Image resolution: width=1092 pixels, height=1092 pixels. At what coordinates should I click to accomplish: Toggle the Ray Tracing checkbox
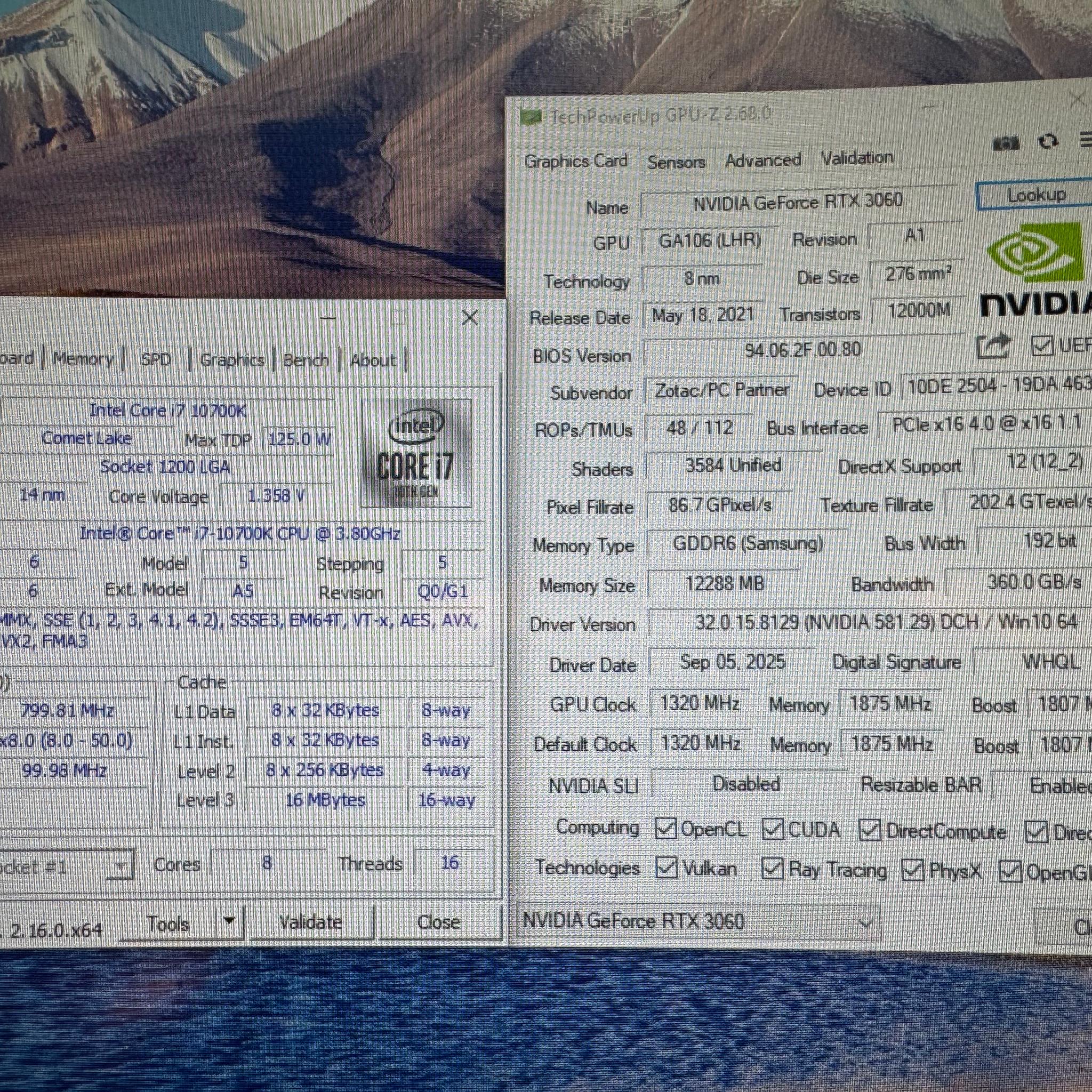click(x=772, y=869)
